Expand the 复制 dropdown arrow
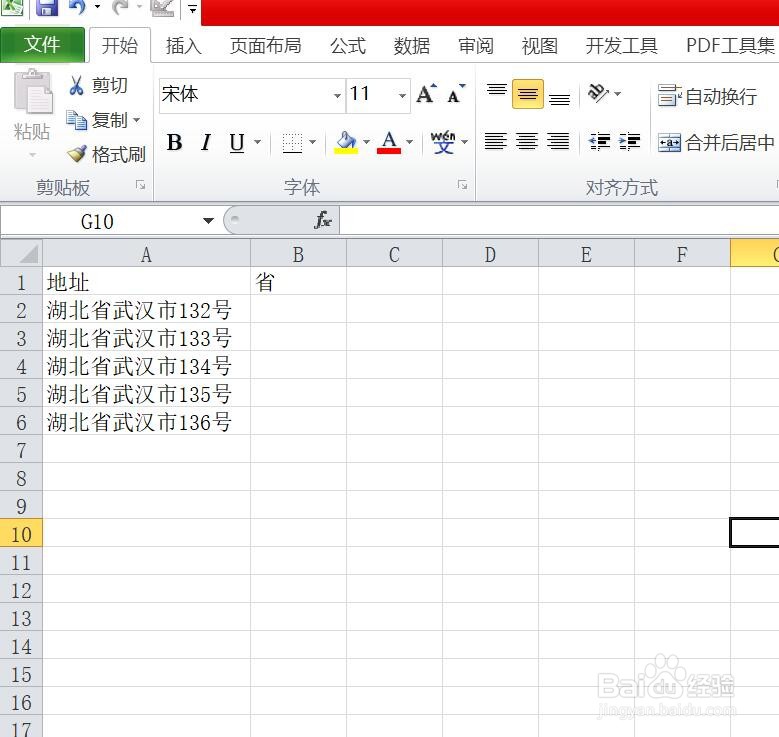779x737 pixels. (136, 120)
